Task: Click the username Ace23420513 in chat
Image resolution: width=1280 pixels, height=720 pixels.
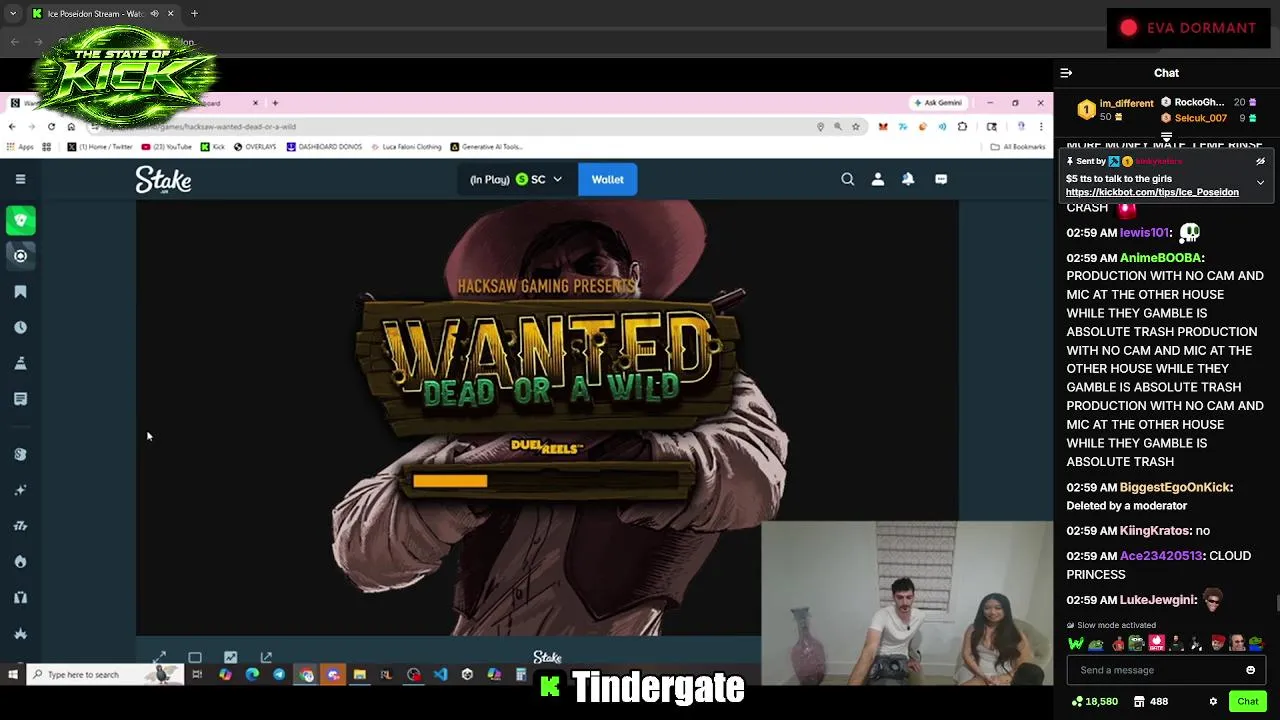Action: click(x=1161, y=556)
